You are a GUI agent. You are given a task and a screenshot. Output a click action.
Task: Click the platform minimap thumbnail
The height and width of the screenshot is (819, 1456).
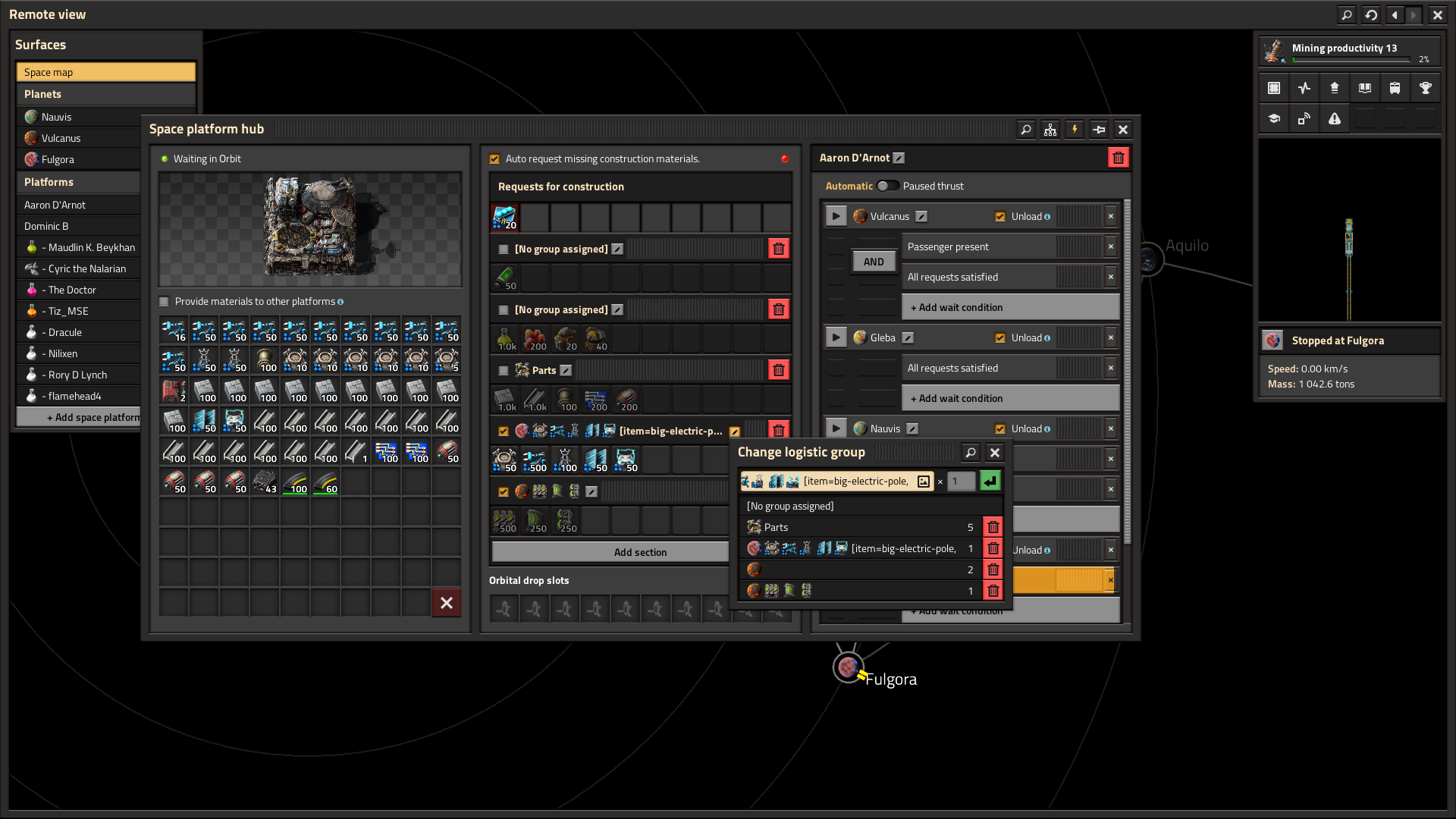pos(1349,231)
